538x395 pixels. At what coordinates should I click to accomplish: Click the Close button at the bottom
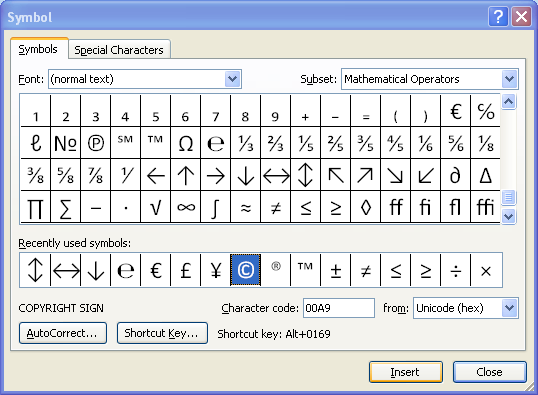490,372
